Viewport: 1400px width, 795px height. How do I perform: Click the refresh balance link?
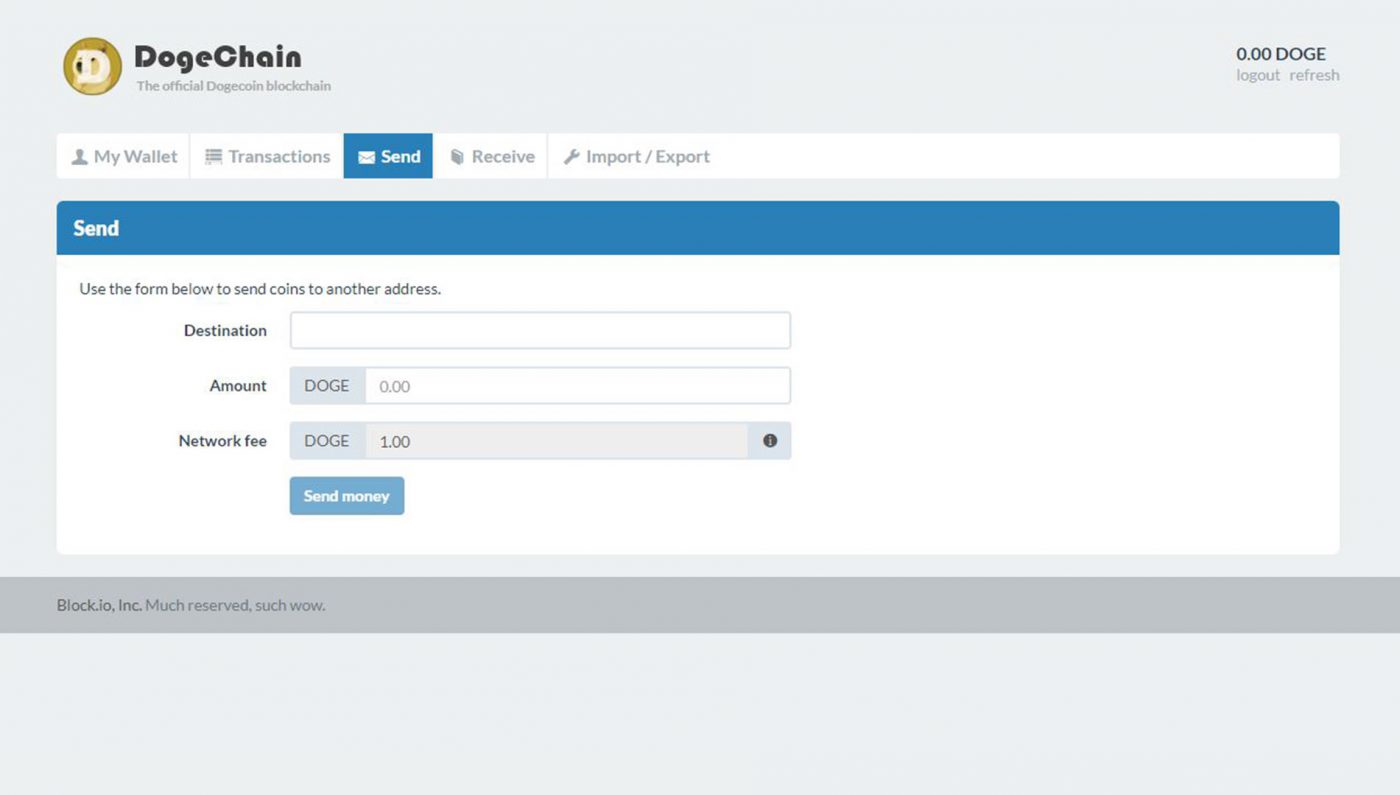1314,75
